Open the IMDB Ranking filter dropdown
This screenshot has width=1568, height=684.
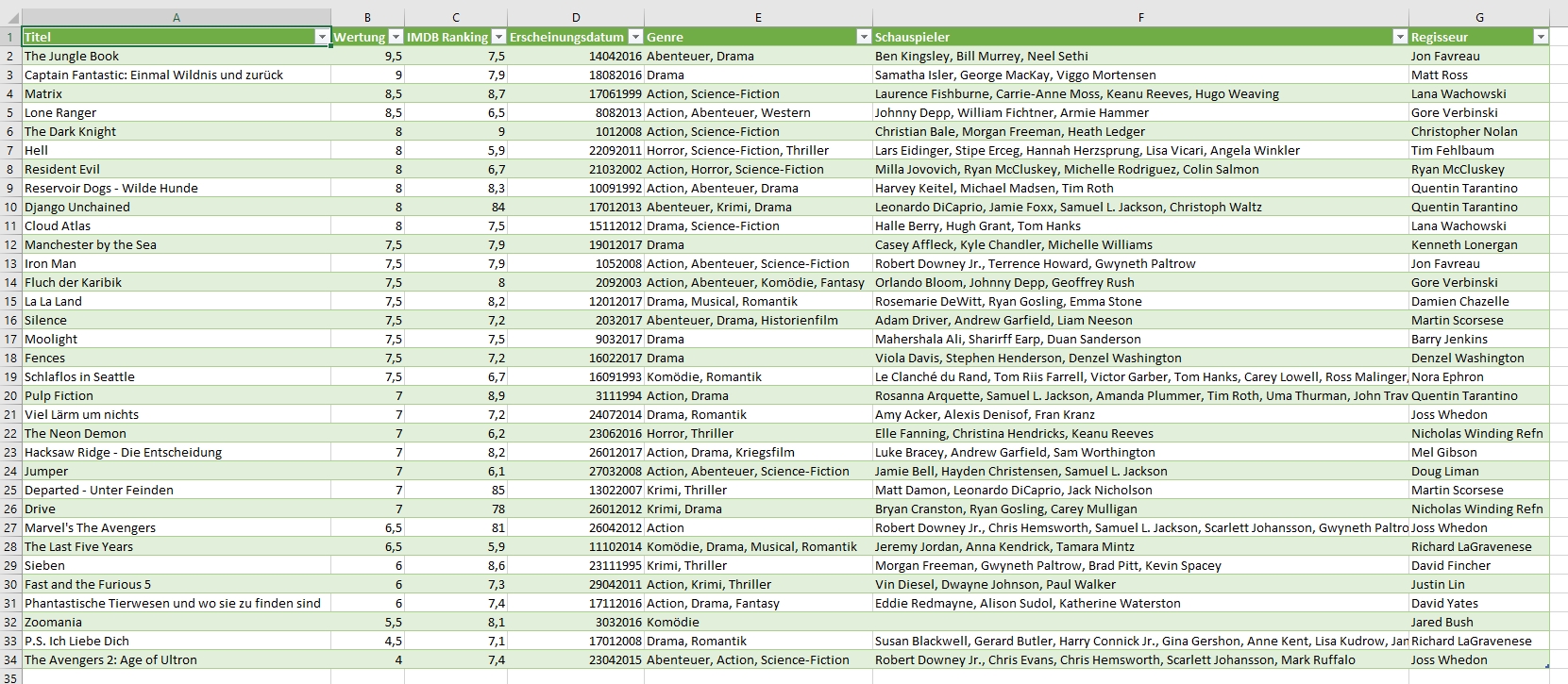(x=497, y=37)
